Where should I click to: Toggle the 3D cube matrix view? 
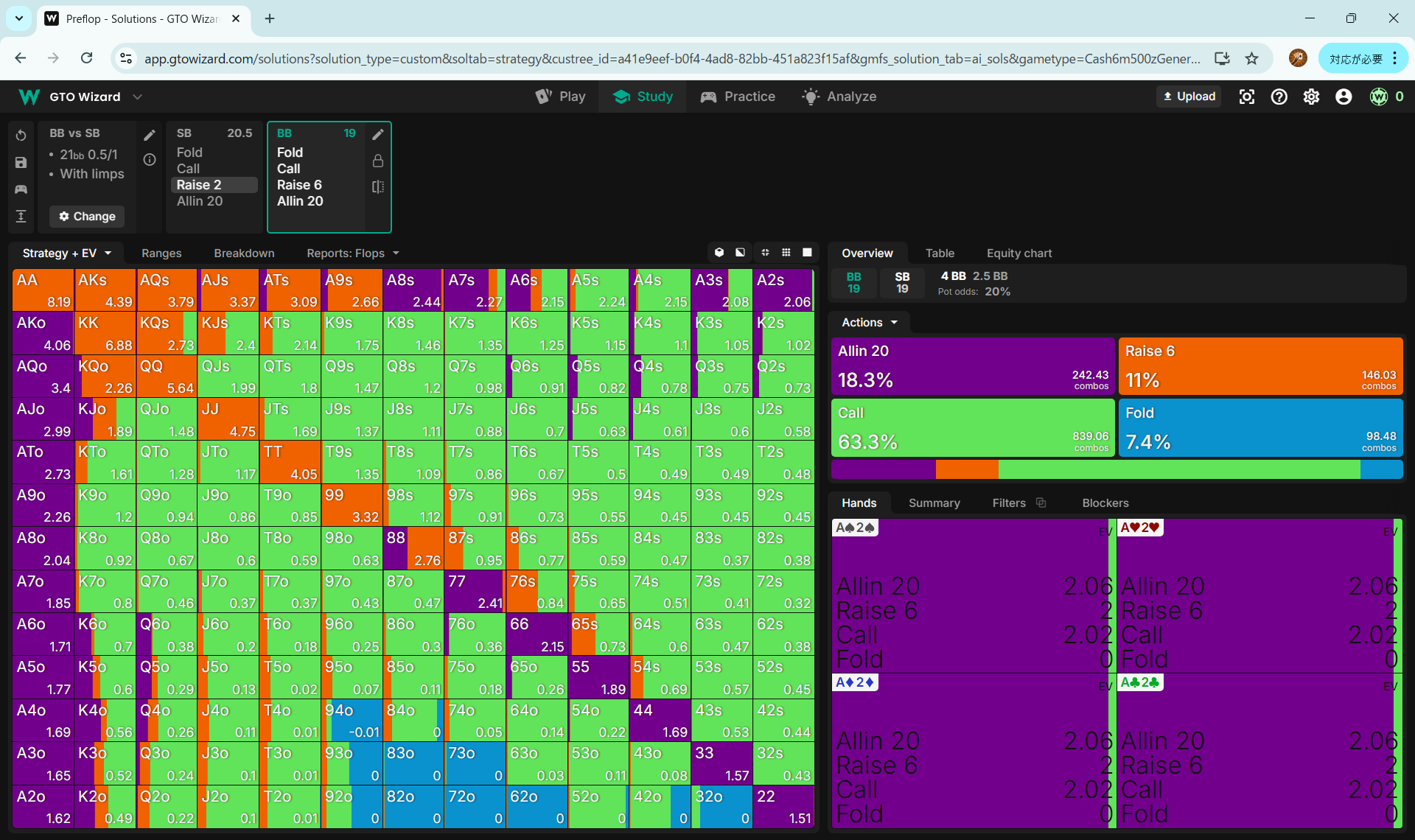pos(719,253)
